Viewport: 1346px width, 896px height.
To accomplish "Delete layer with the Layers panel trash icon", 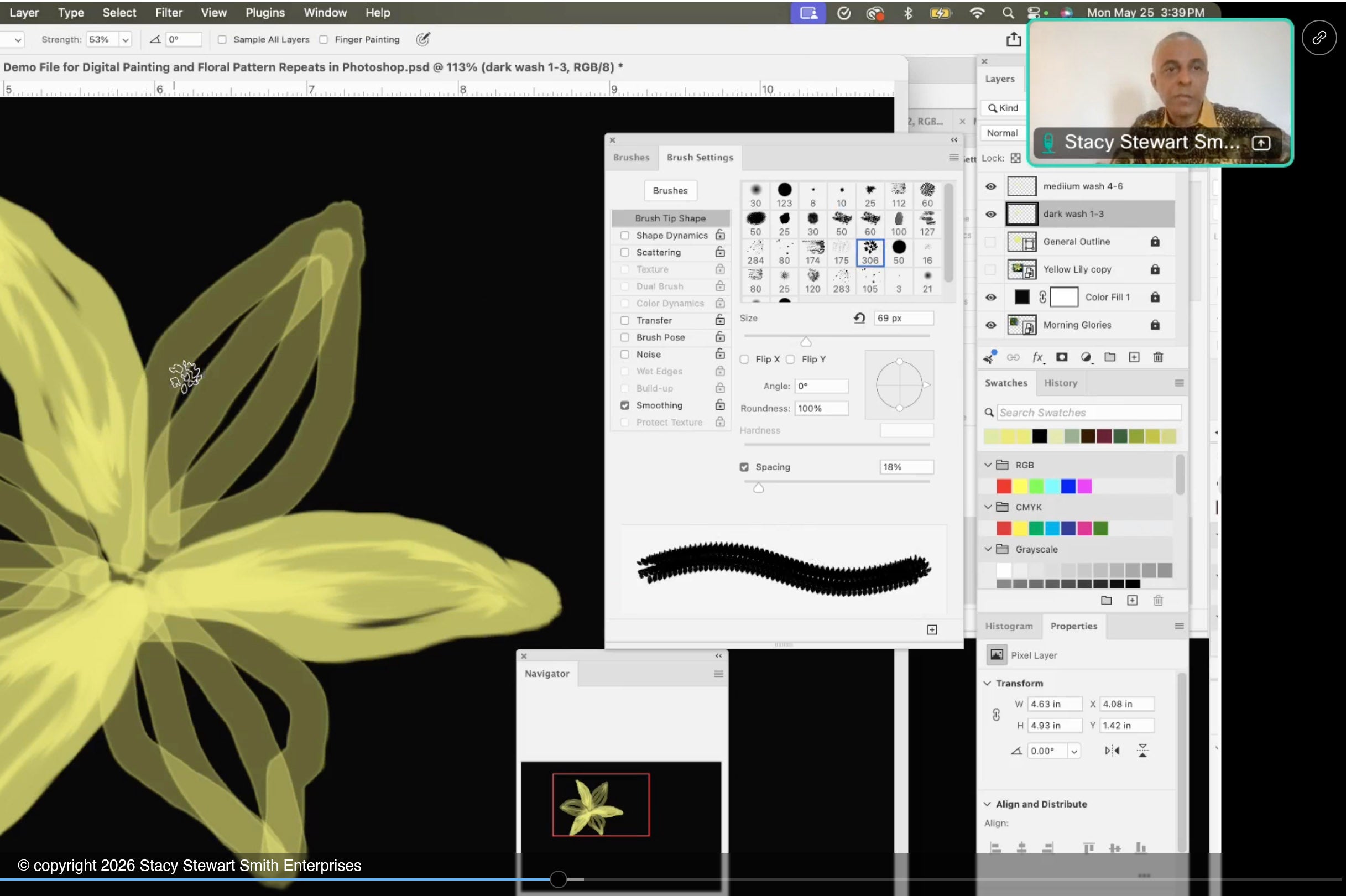I will point(1158,357).
